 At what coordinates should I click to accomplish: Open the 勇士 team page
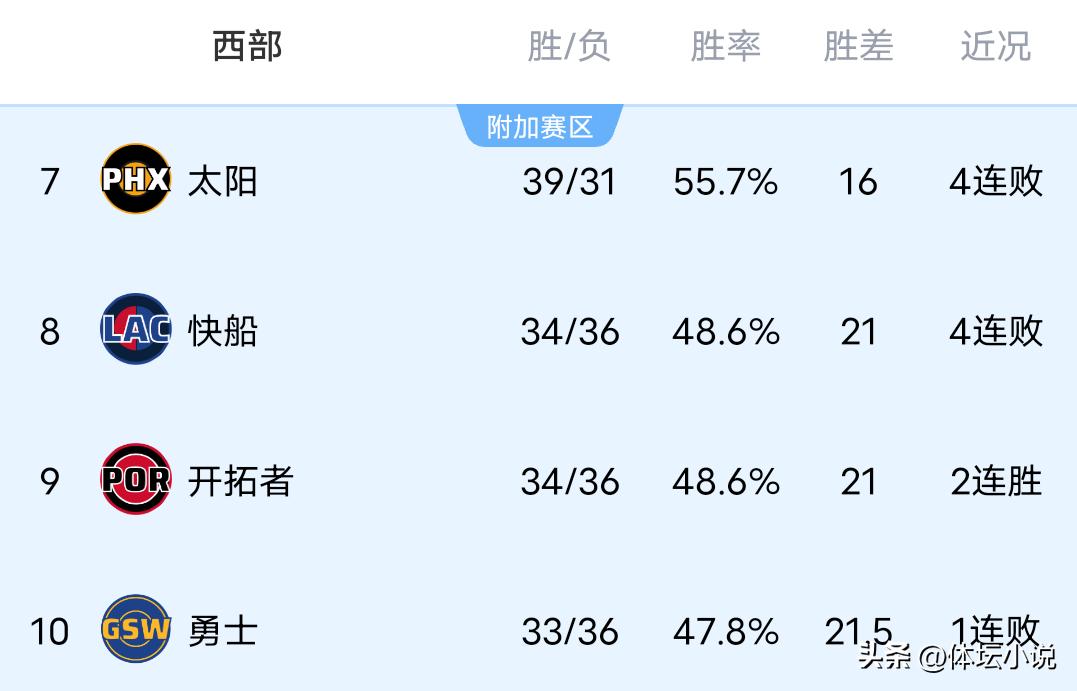coord(222,631)
